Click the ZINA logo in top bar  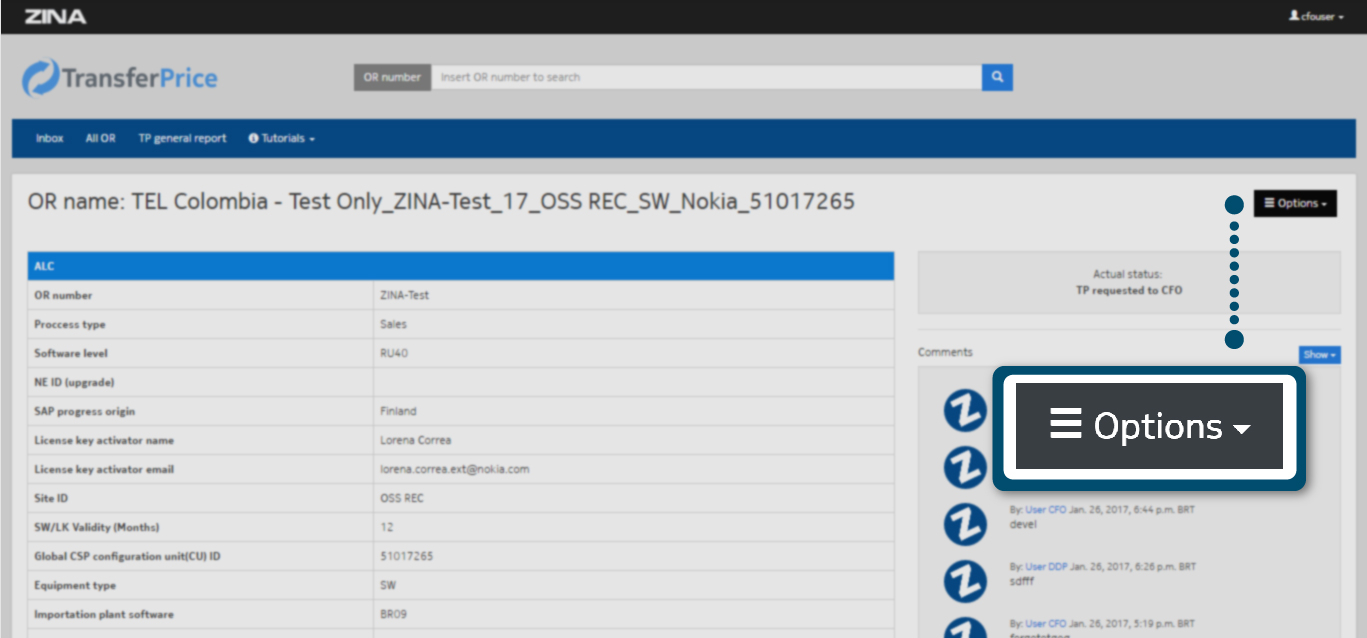click(x=55, y=17)
